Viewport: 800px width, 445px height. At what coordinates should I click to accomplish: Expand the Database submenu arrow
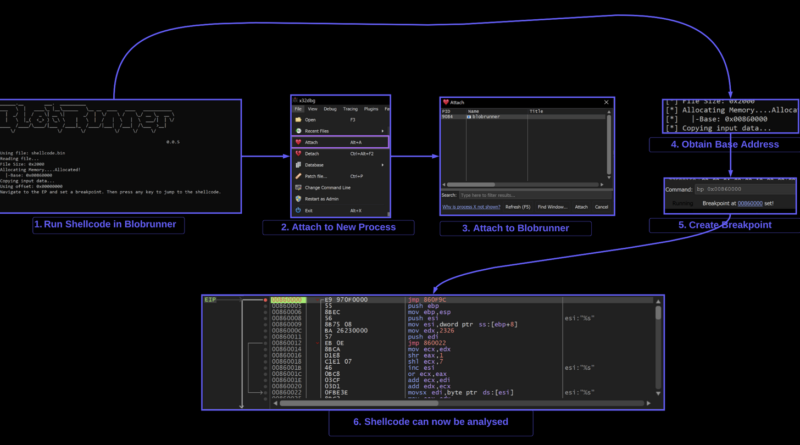(383, 165)
